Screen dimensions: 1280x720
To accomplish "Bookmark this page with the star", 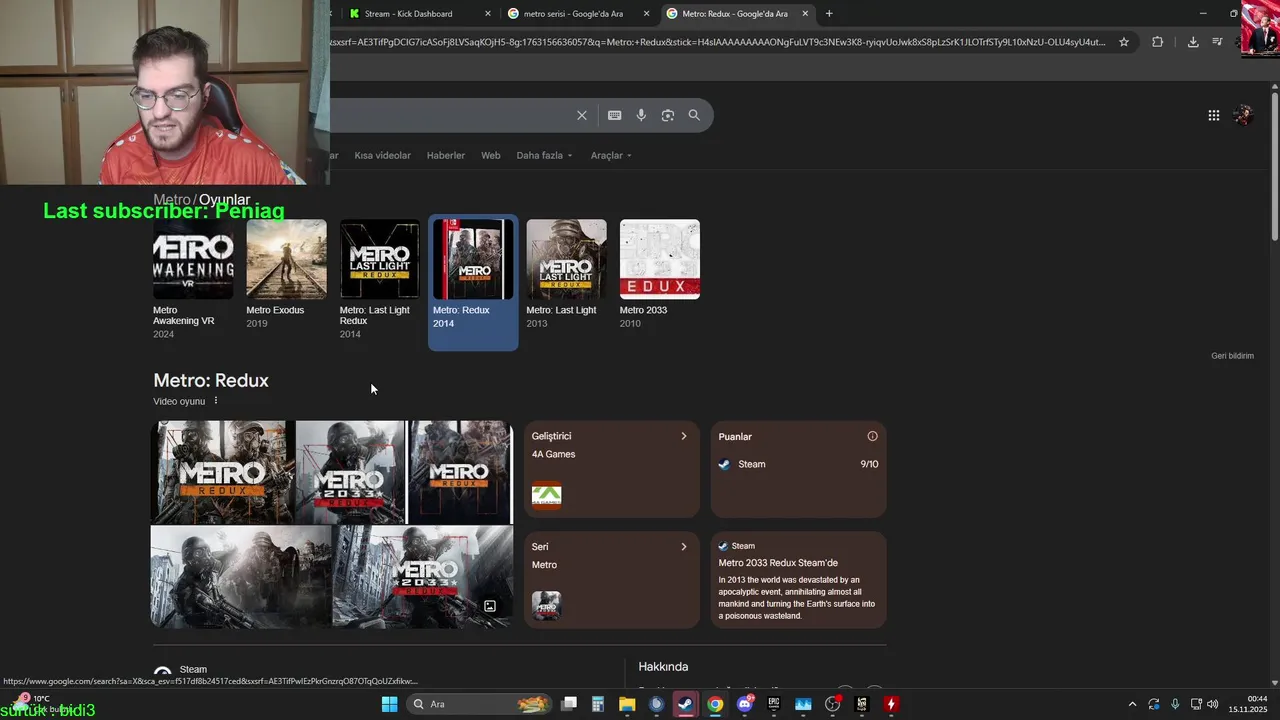I will coord(1124,42).
